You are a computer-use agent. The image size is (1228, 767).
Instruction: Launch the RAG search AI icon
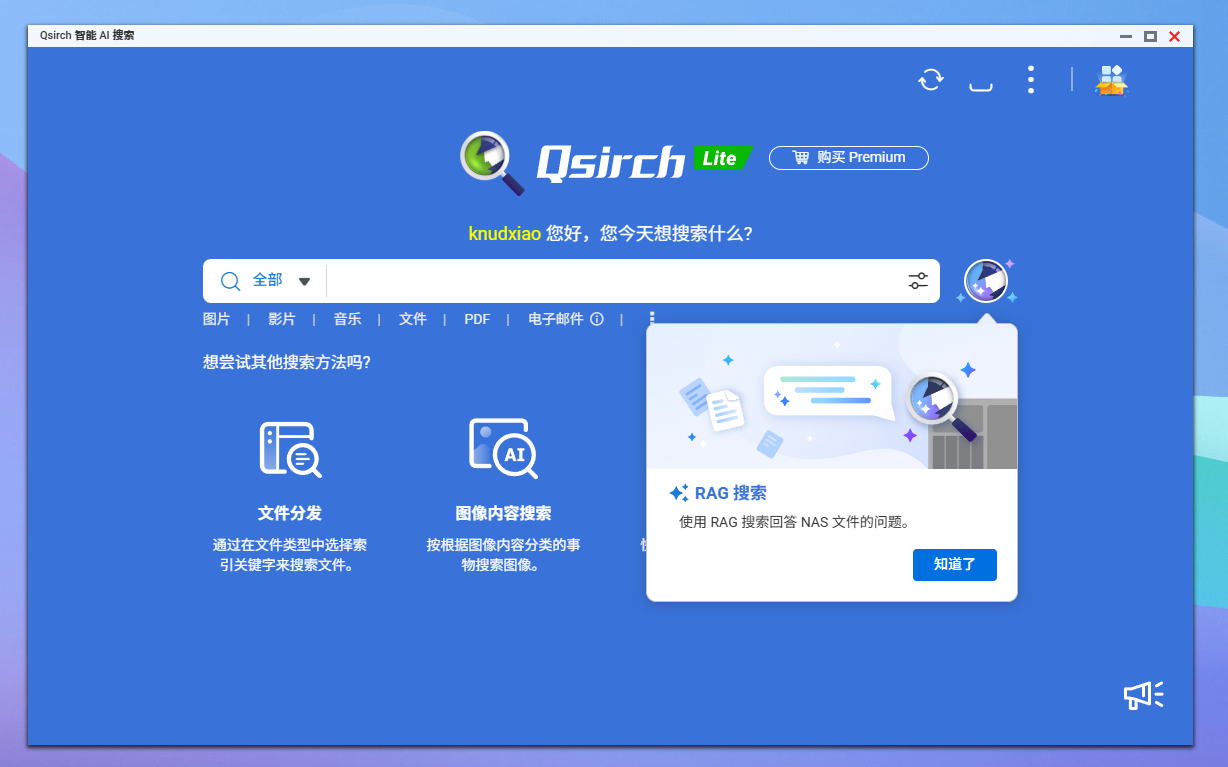coord(985,281)
